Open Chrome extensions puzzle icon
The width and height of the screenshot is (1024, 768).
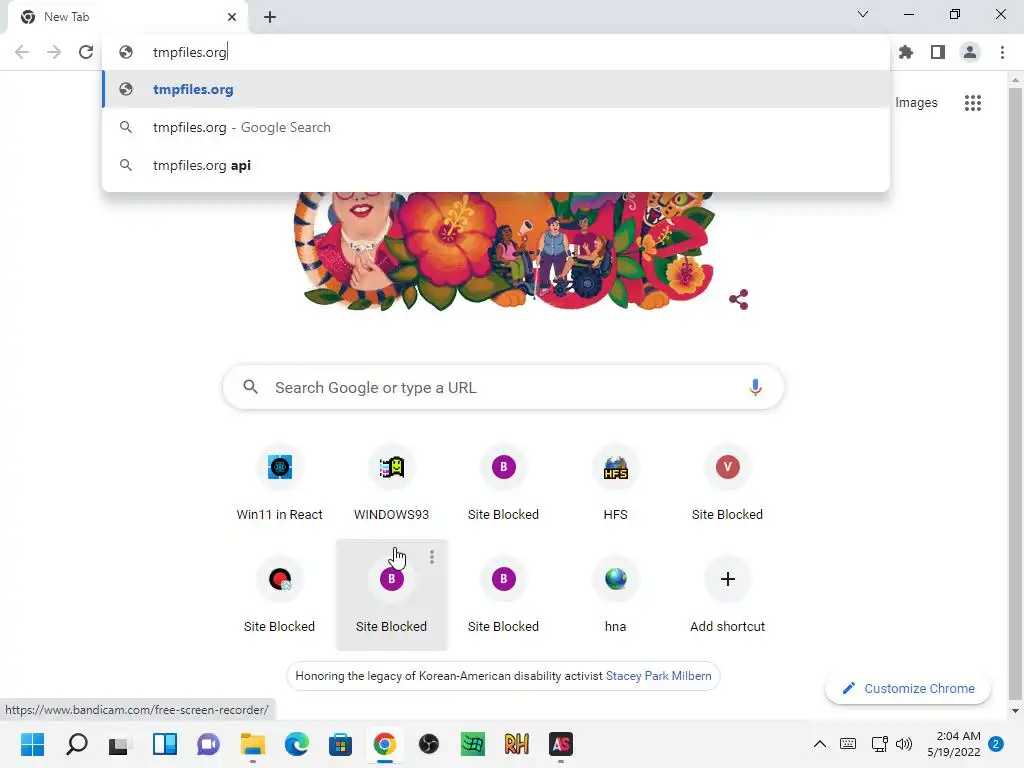[906, 52]
